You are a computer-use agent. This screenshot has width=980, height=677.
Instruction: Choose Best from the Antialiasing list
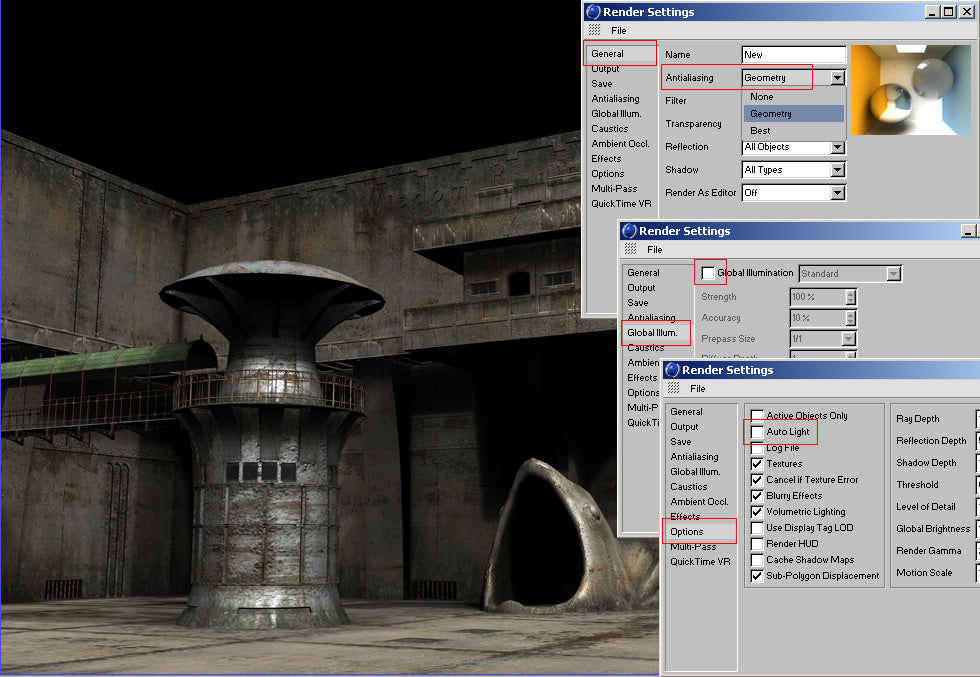(761, 131)
